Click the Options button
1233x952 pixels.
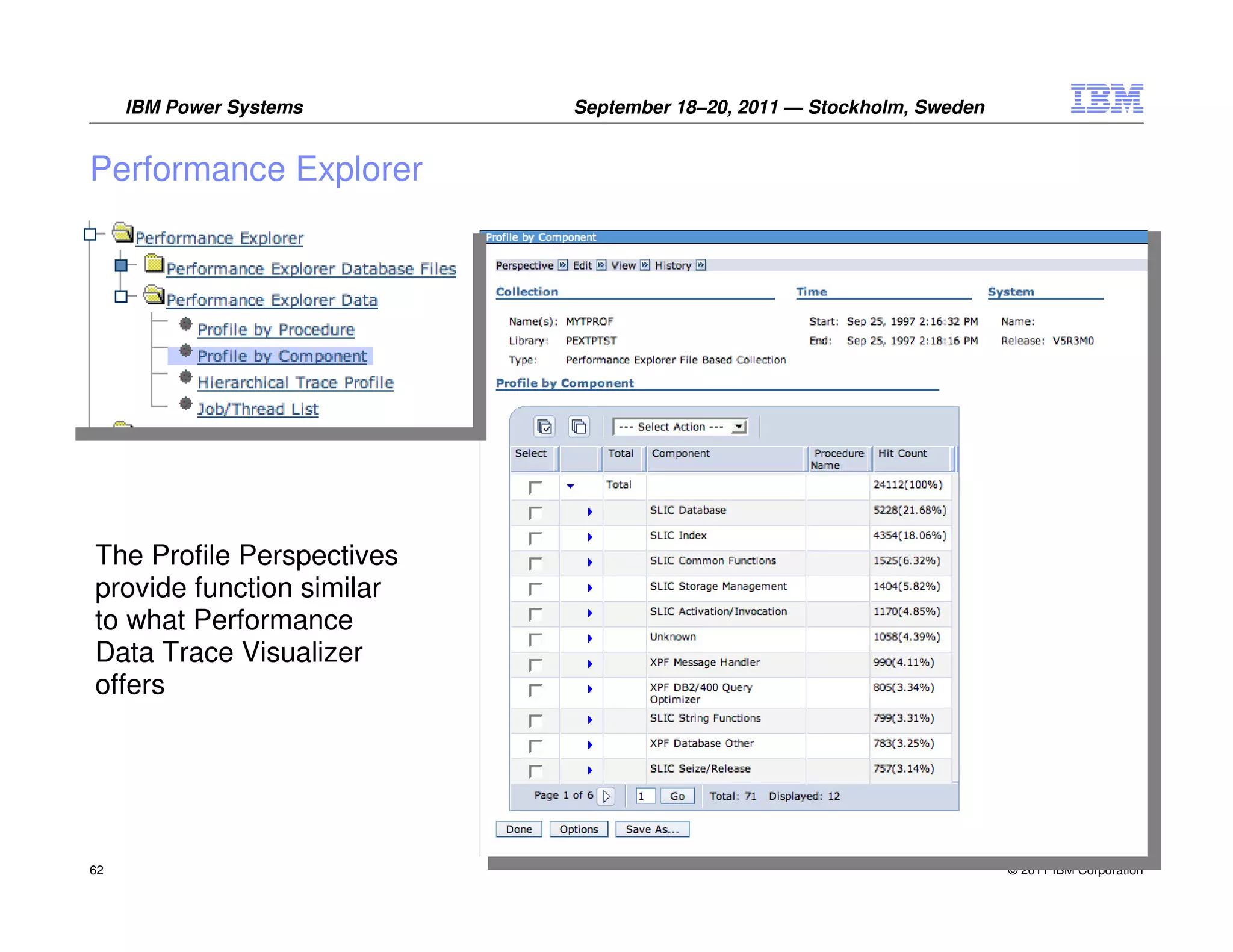pos(579,829)
